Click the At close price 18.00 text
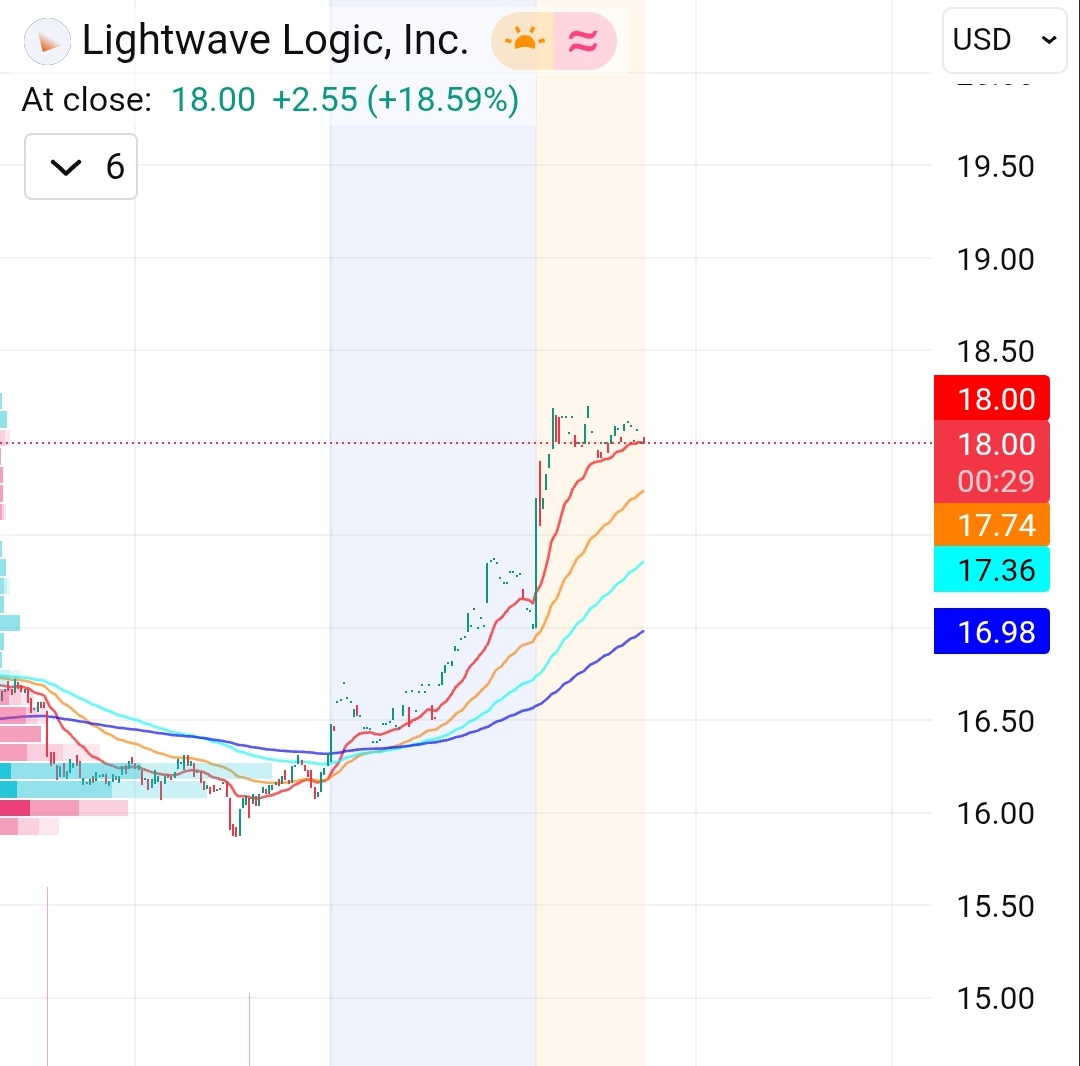This screenshot has width=1080, height=1066. tap(213, 99)
